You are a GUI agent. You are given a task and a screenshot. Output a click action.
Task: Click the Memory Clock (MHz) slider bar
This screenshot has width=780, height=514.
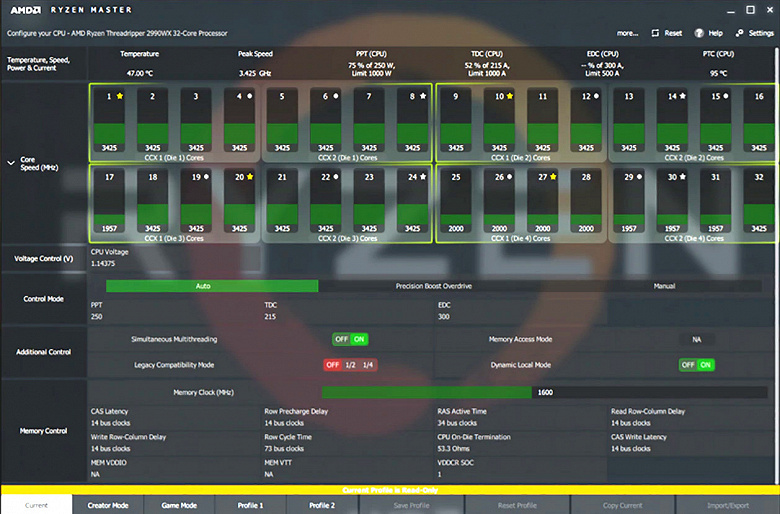544,392
